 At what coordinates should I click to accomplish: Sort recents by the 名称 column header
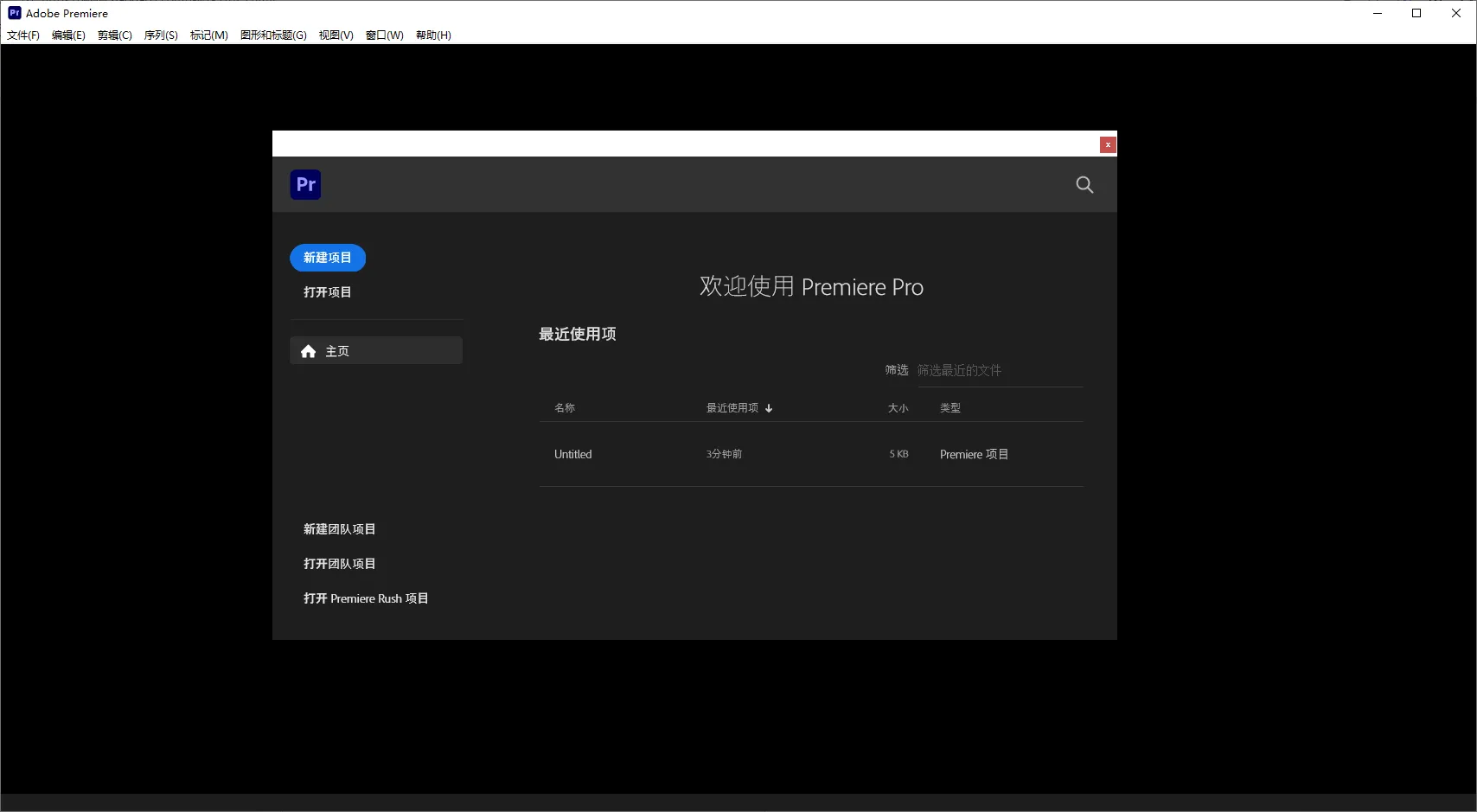pyautogui.click(x=565, y=407)
